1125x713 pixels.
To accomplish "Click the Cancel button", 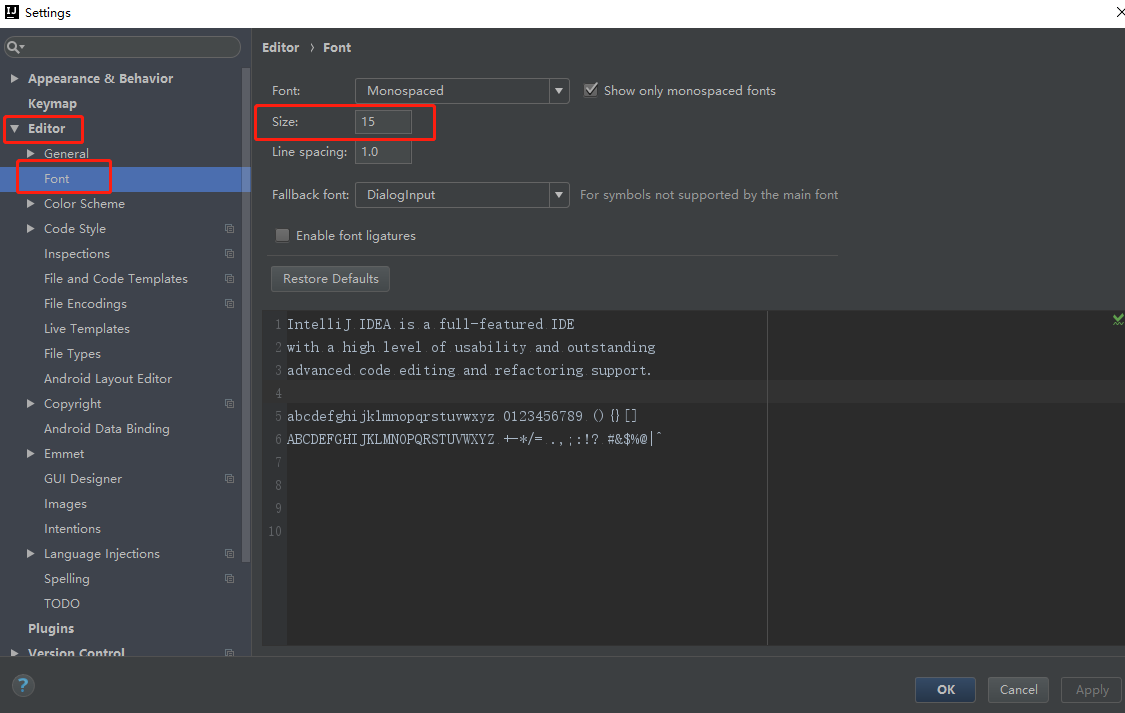I will [1018, 690].
